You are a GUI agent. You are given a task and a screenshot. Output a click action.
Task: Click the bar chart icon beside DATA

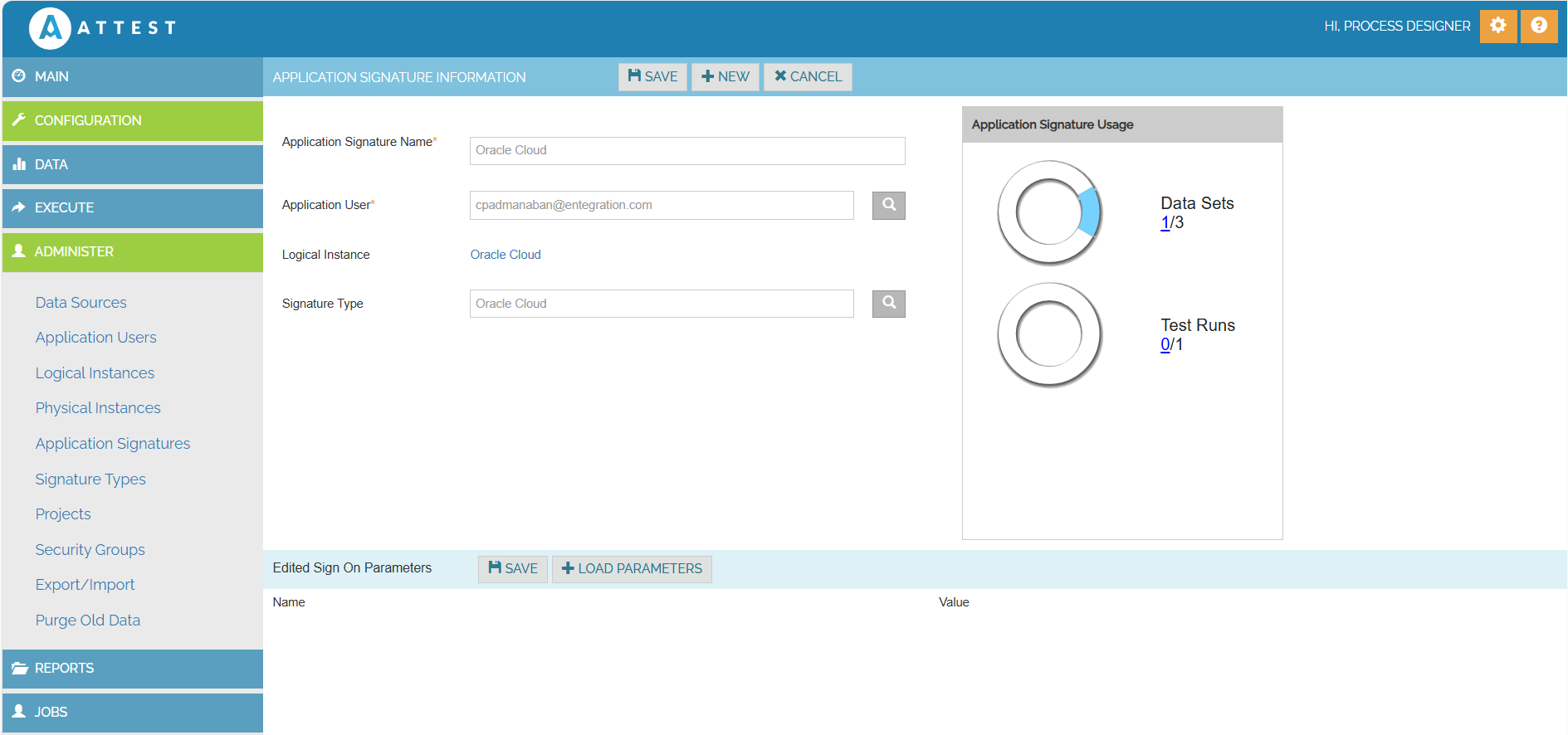point(19,164)
